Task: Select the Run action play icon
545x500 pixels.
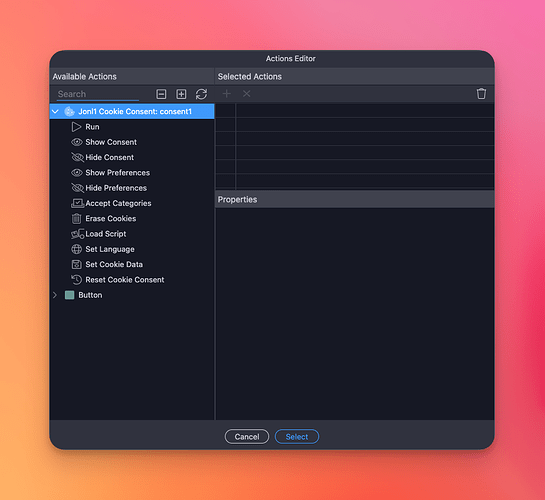Action: click(x=76, y=127)
